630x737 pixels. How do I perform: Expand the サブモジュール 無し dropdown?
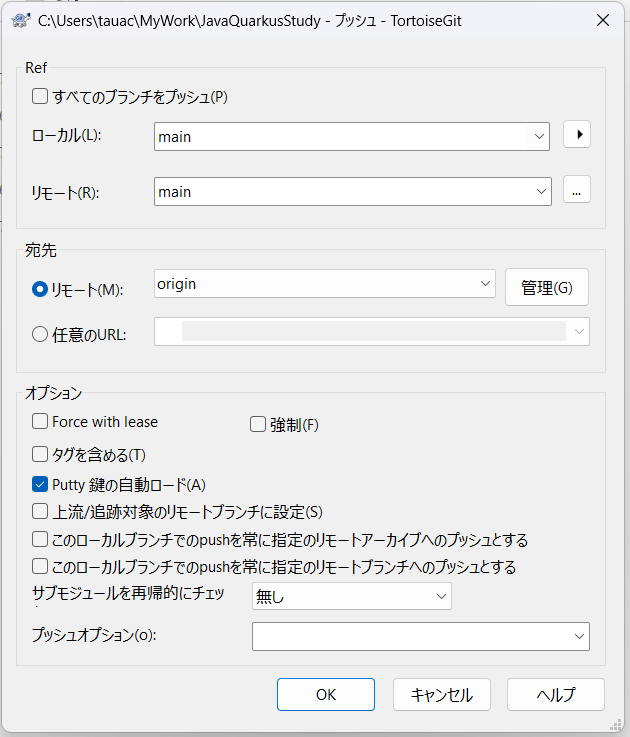pyautogui.click(x=441, y=596)
